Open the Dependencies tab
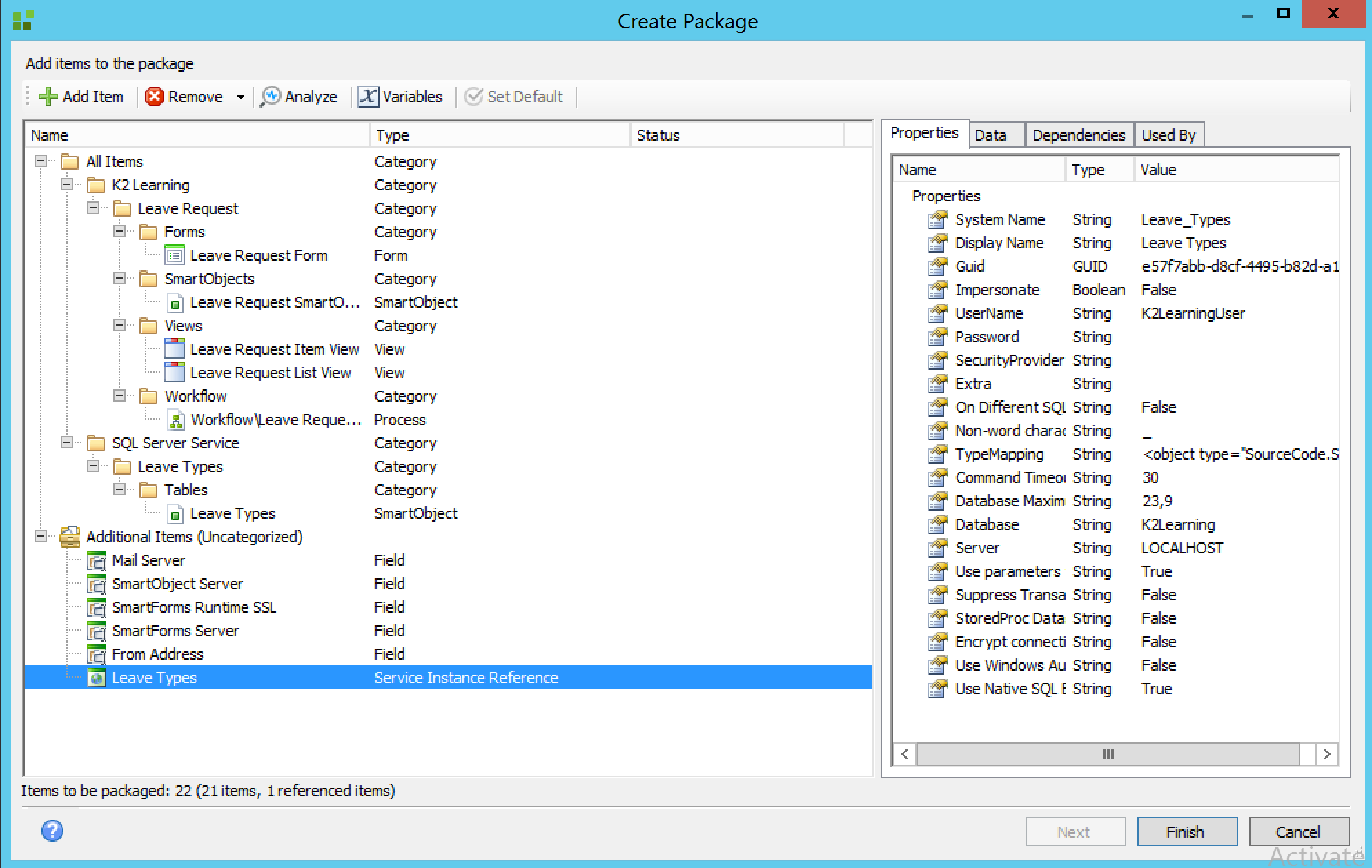1372x868 pixels. (1079, 135)
